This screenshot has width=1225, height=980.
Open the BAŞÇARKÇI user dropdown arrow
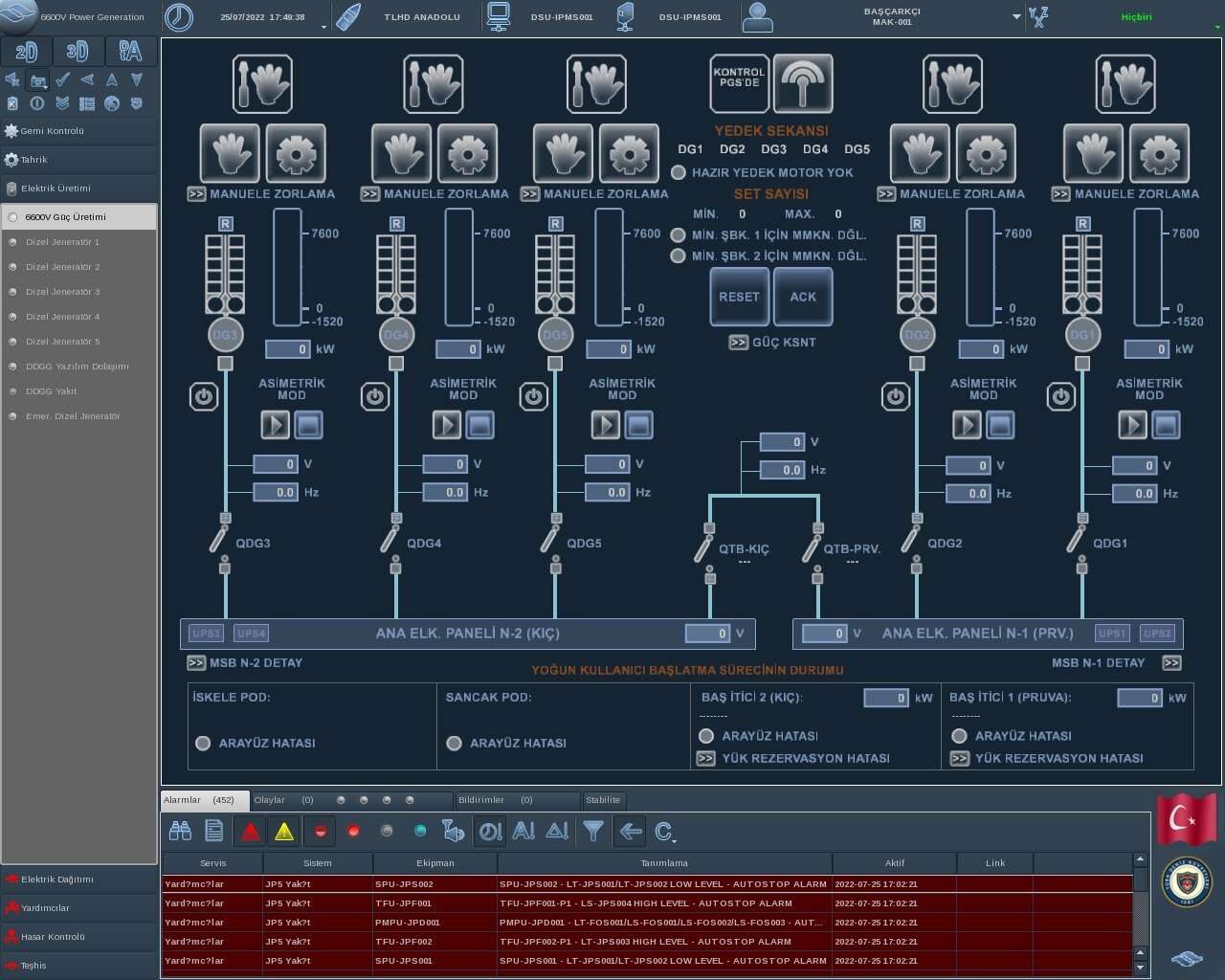coord(1016,17)
